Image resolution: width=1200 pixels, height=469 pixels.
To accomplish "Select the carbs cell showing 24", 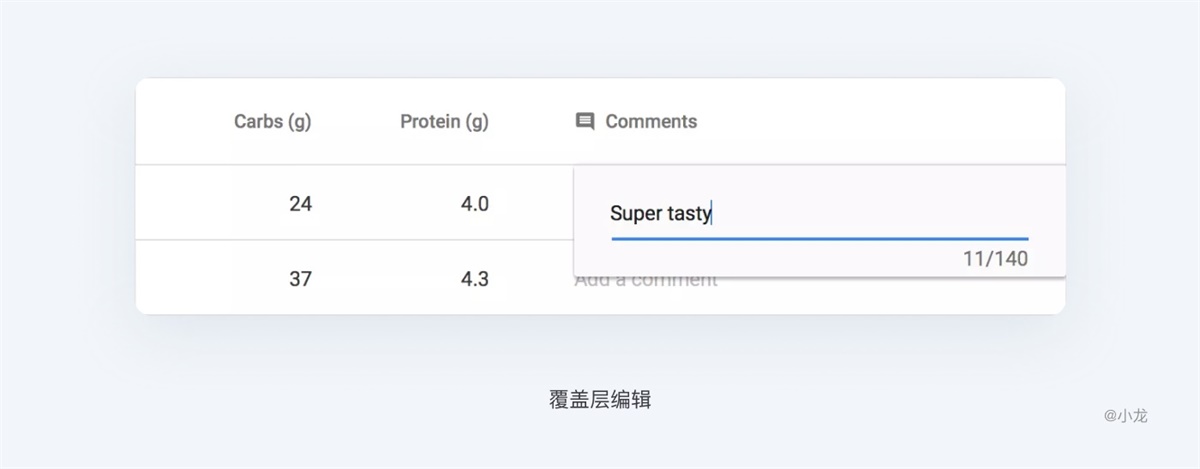I will pos(300,204).
